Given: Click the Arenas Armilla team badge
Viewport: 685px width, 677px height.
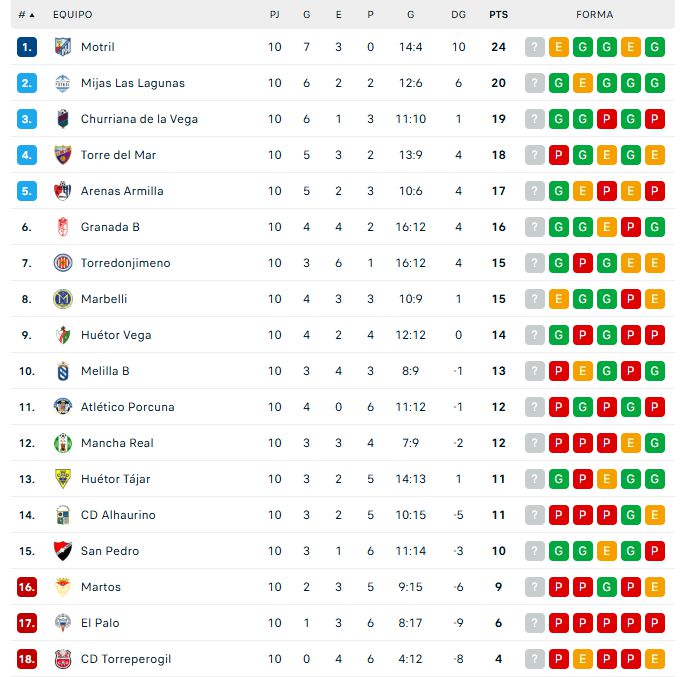Looking at the screenshot, I should pyautogui.click(x=62, y=191).
